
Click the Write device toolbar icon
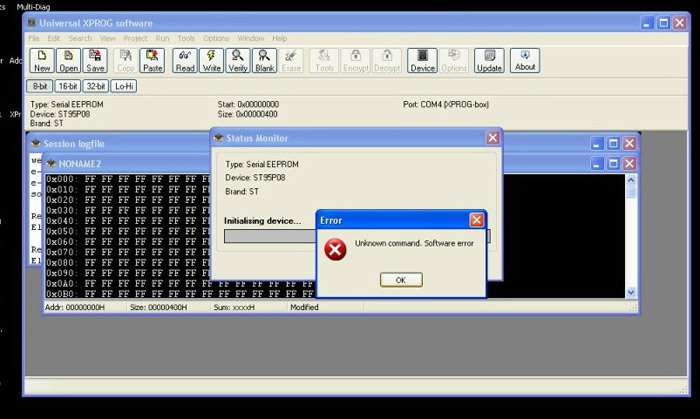212,61
